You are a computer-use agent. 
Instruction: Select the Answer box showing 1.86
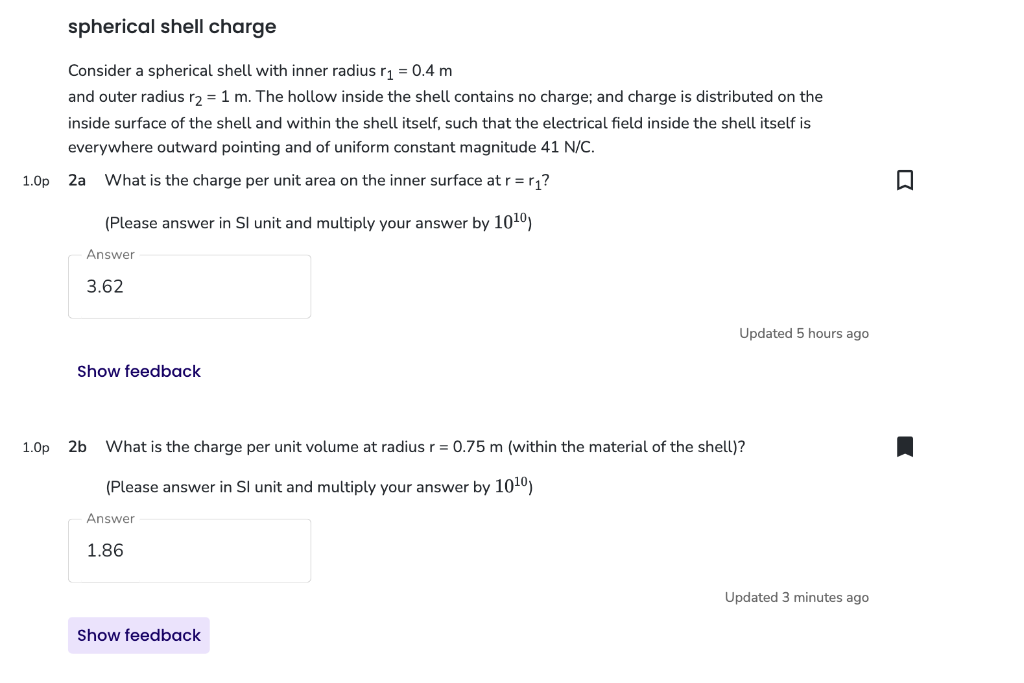tap(190, 551)
